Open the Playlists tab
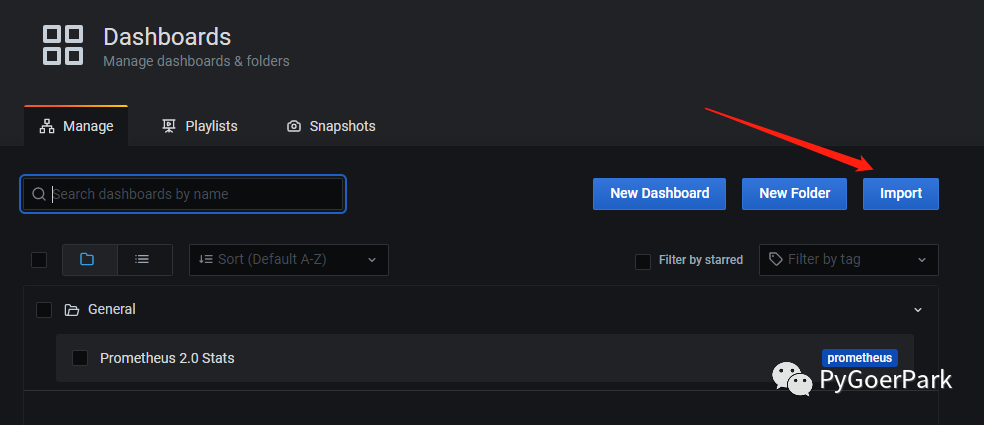Image resolution: width=984 pixels, height=425 pixels. click(x=200, y=126)
